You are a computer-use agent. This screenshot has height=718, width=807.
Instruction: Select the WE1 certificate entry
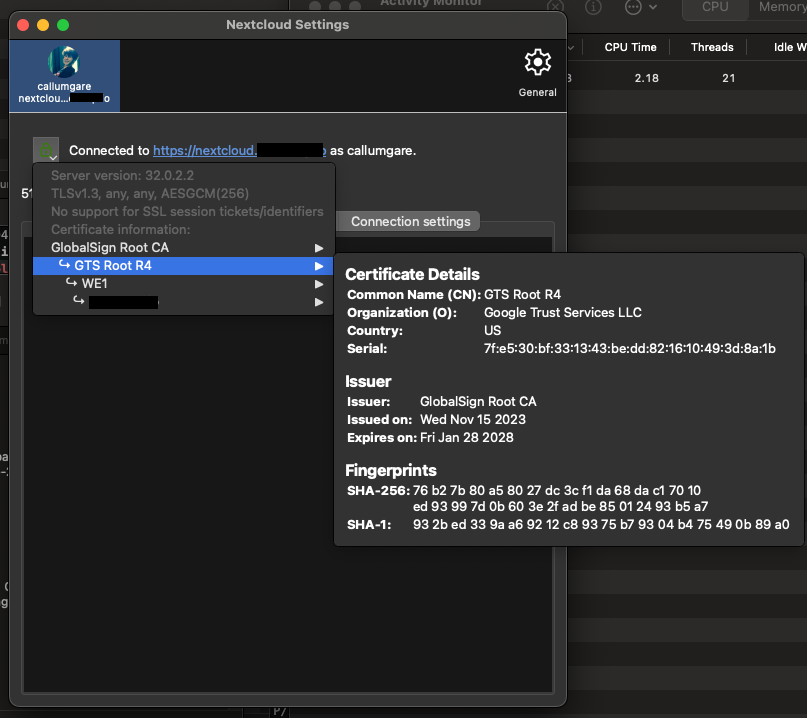pyautogui.click(x=94, y=283)
